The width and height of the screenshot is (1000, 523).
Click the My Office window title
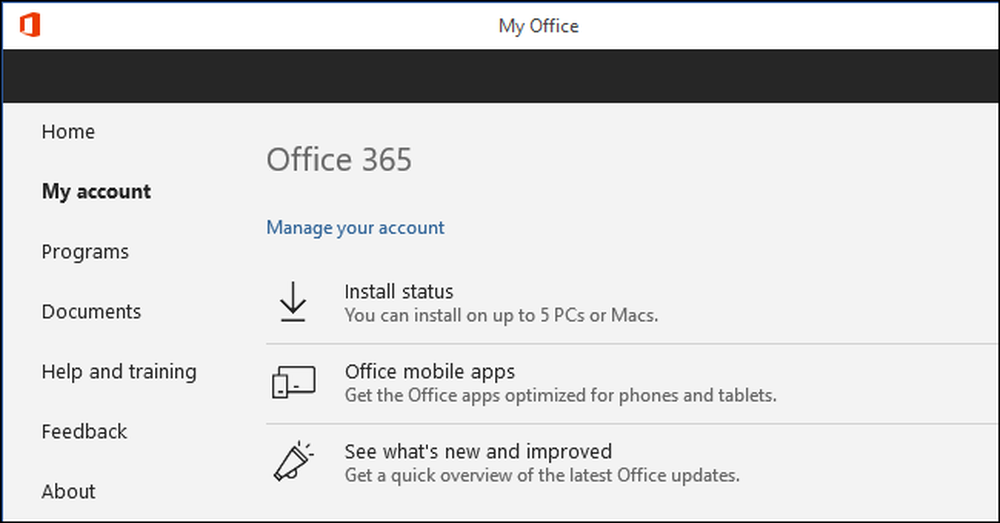click(x=539, y=26)
